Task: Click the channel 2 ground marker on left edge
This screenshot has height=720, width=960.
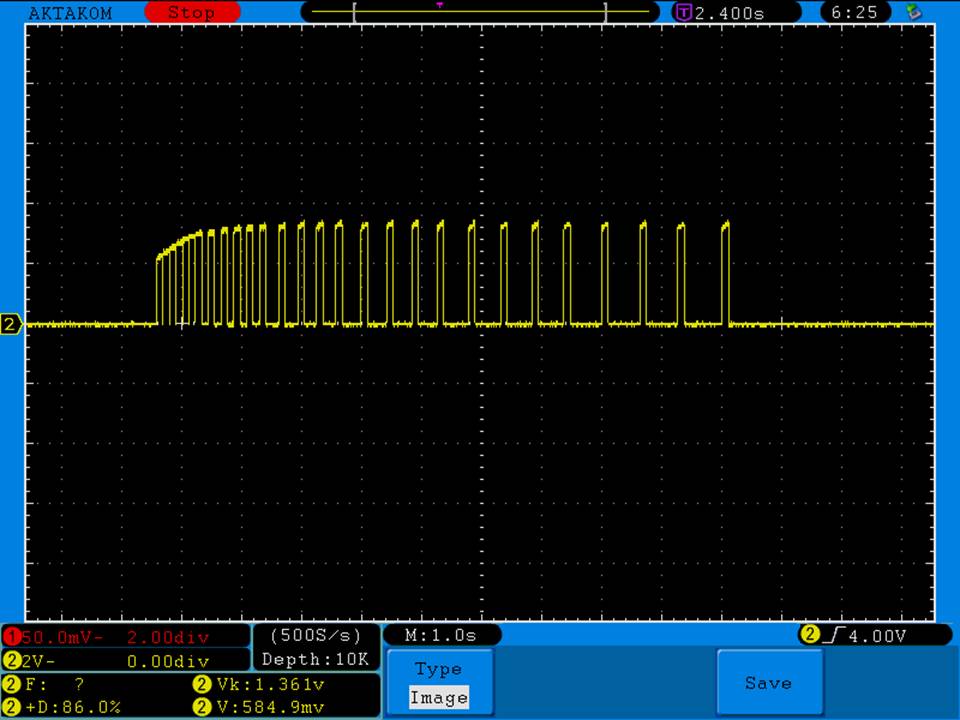Action: [12, 324]
